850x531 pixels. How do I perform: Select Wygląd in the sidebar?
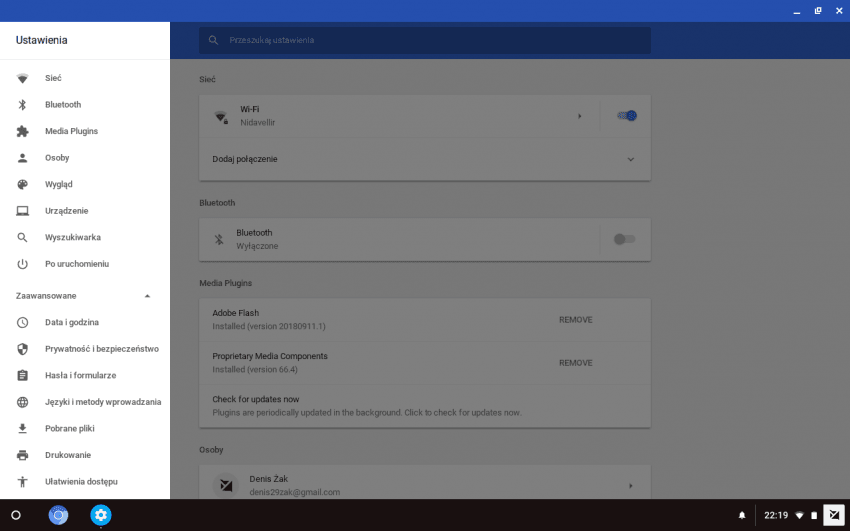59,184
